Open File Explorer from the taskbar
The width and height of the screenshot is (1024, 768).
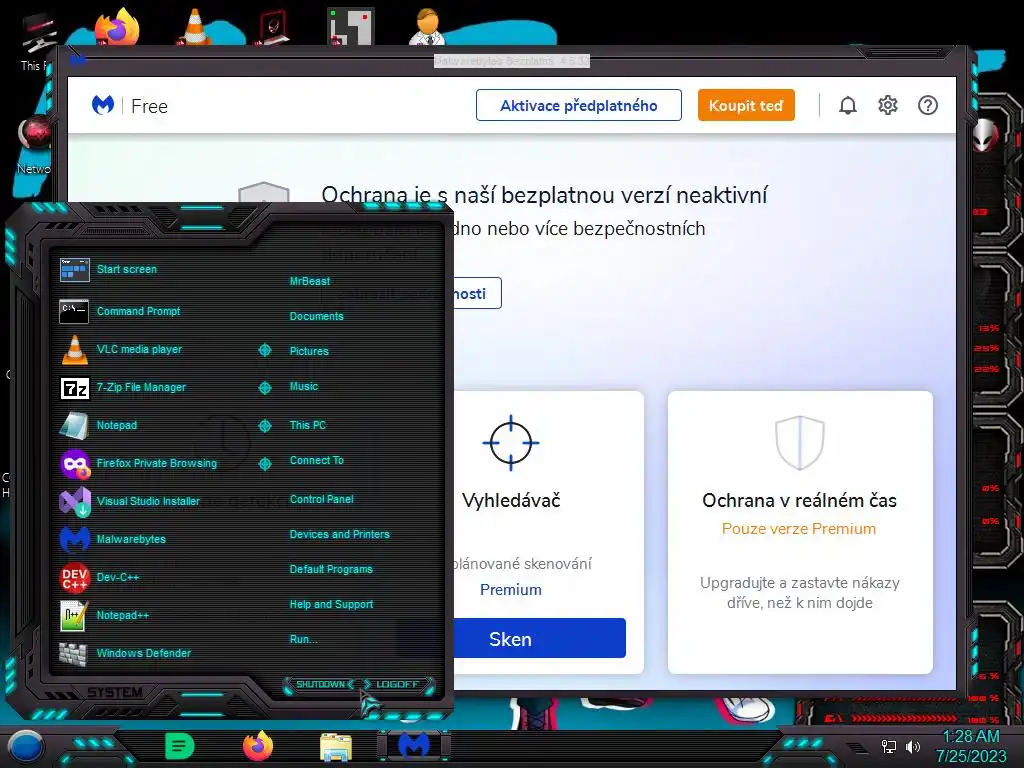coord(336,747)
